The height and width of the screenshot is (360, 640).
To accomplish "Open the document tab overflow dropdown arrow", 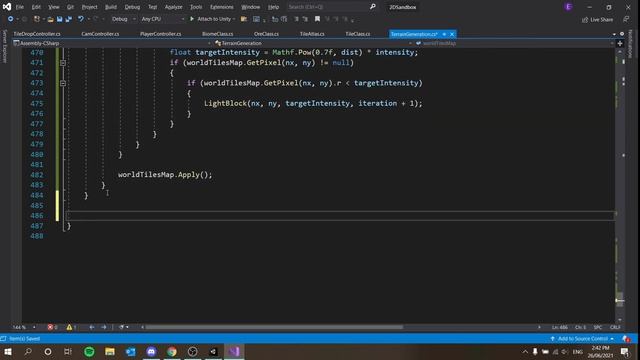I will coord(614,34).
